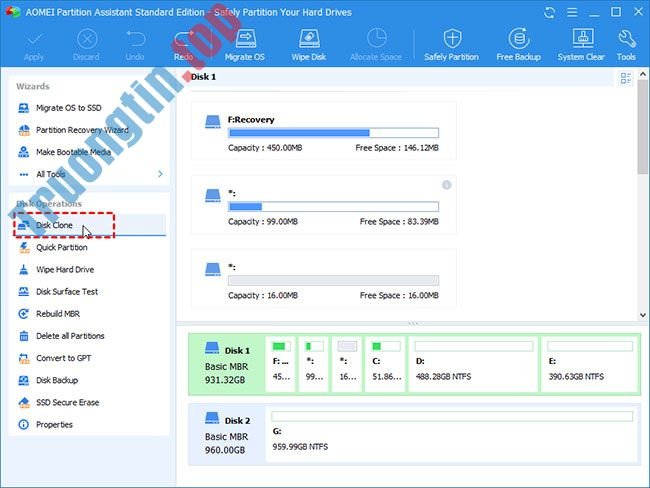Image resolution: width=650 pixels, height=488 pixels.
Task: Open the Migrate OS tool
Action: tap(245, 45)
